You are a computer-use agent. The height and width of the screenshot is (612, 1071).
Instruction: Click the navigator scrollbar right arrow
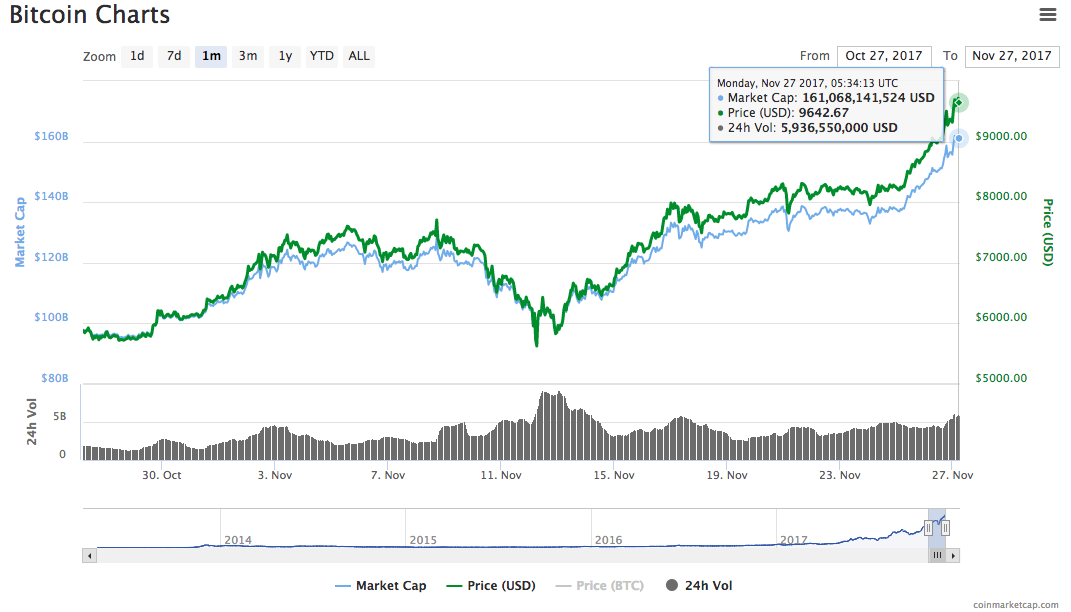953,555
